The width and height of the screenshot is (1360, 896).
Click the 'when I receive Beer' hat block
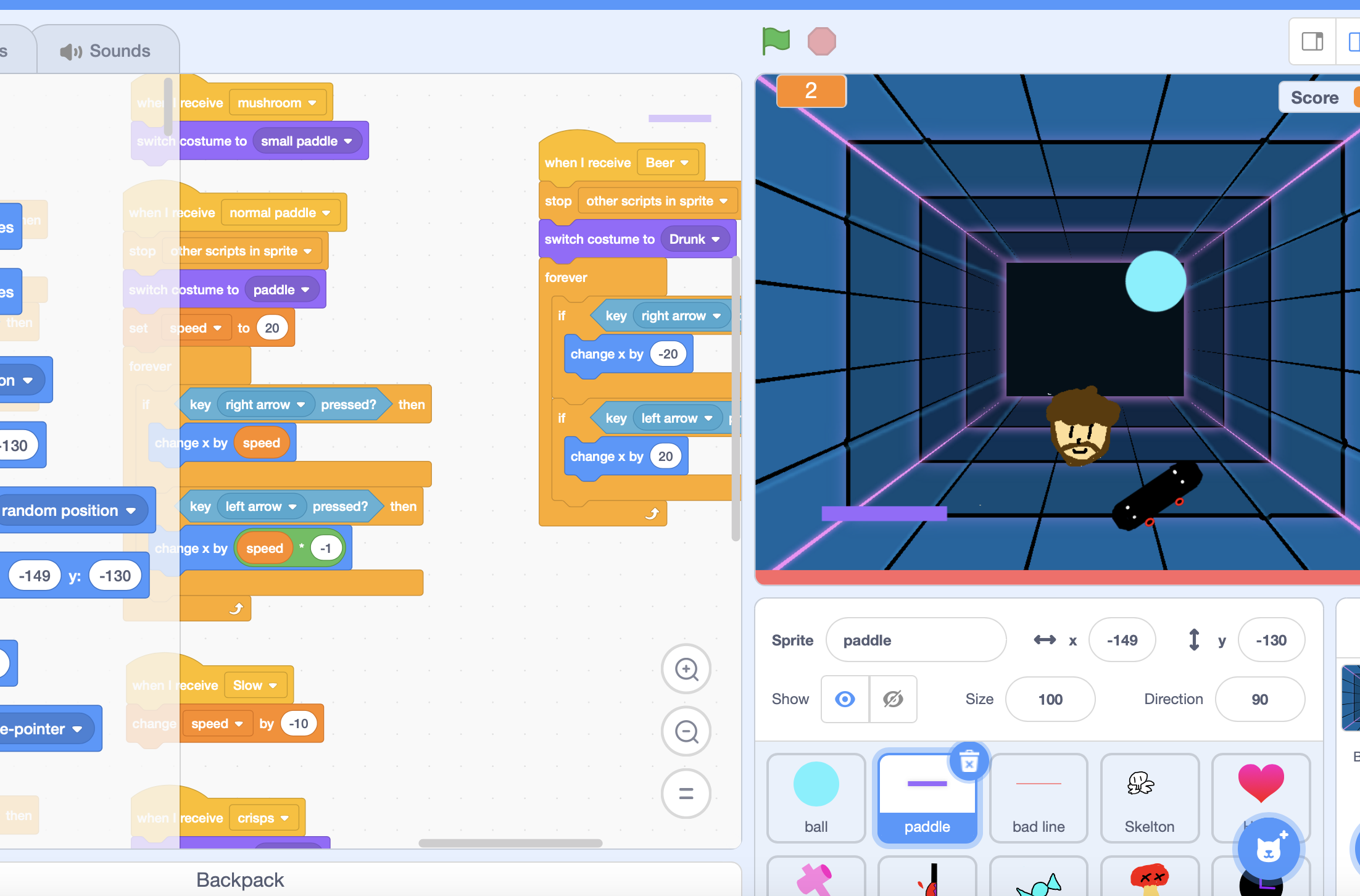click(587, 163)
